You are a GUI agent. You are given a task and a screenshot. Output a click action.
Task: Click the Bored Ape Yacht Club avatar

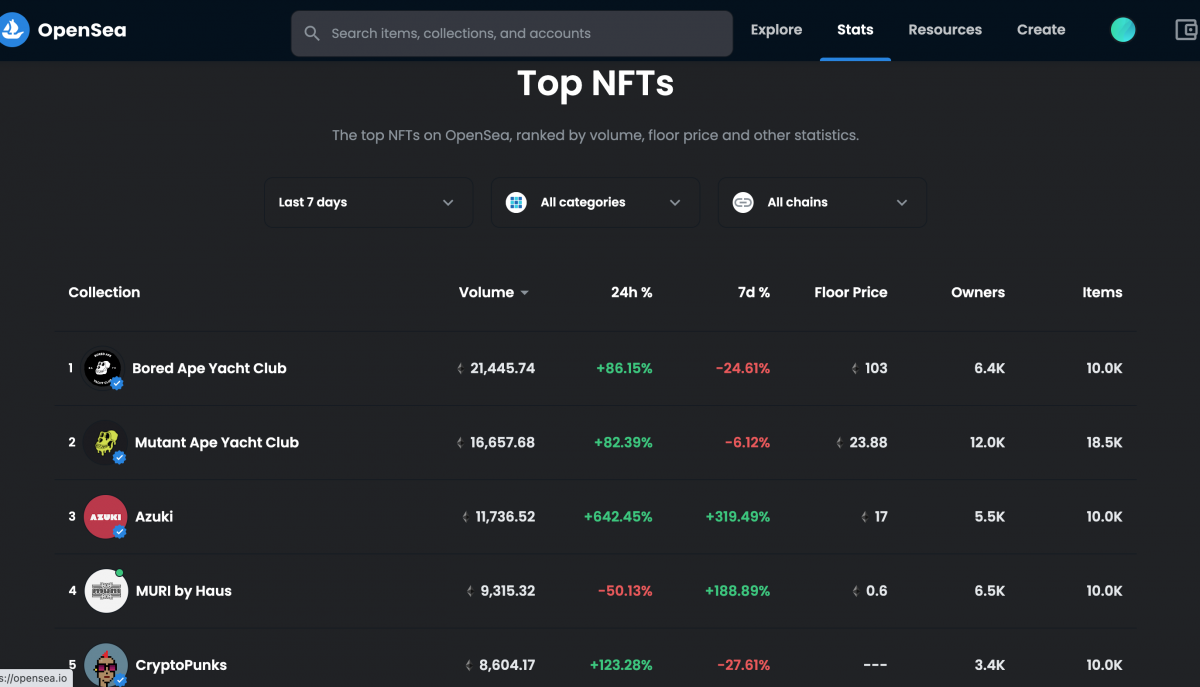click(103, 368)
